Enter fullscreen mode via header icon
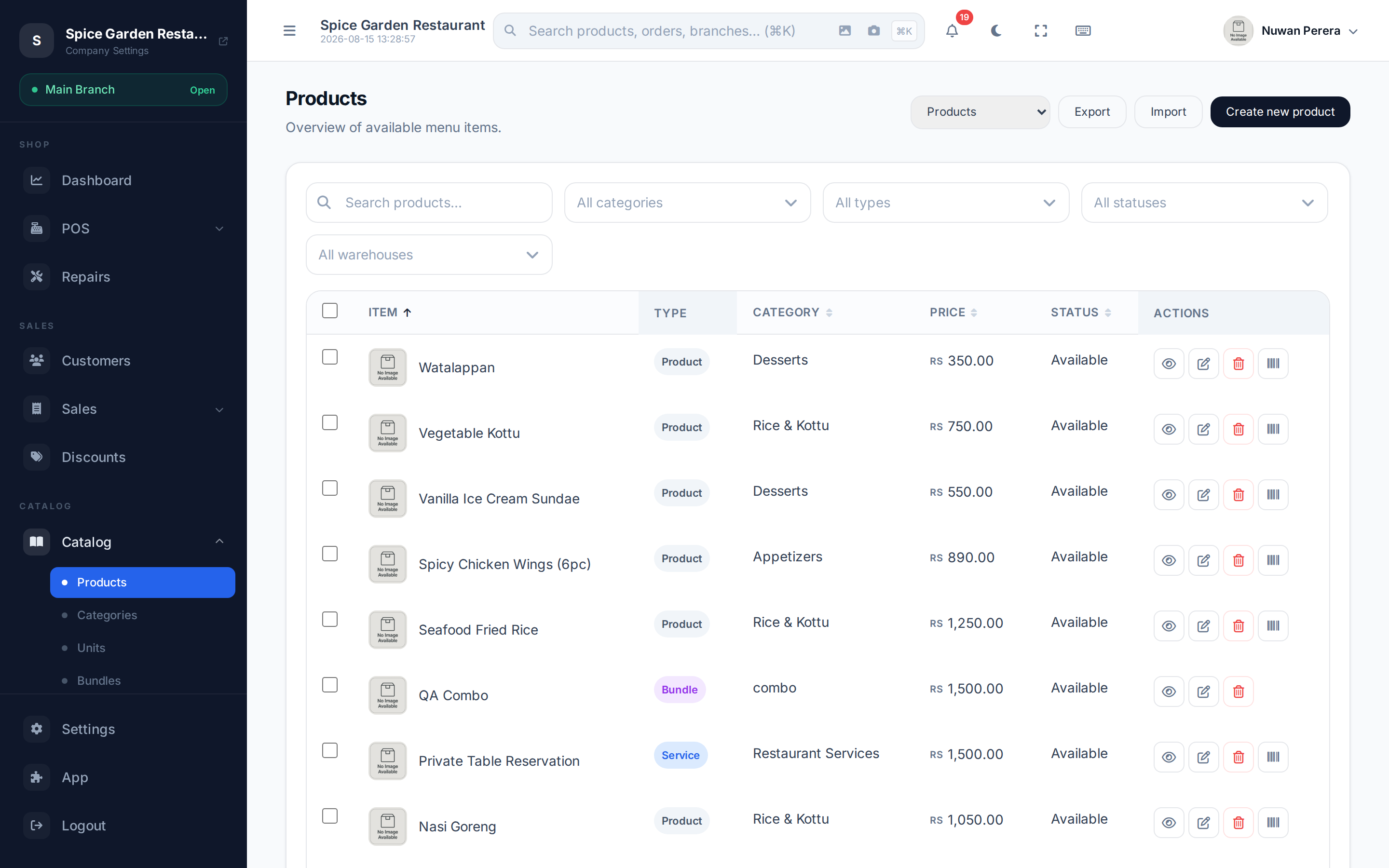The width and height of the screenshot is (1389, 868). [x=1041, y=31]
